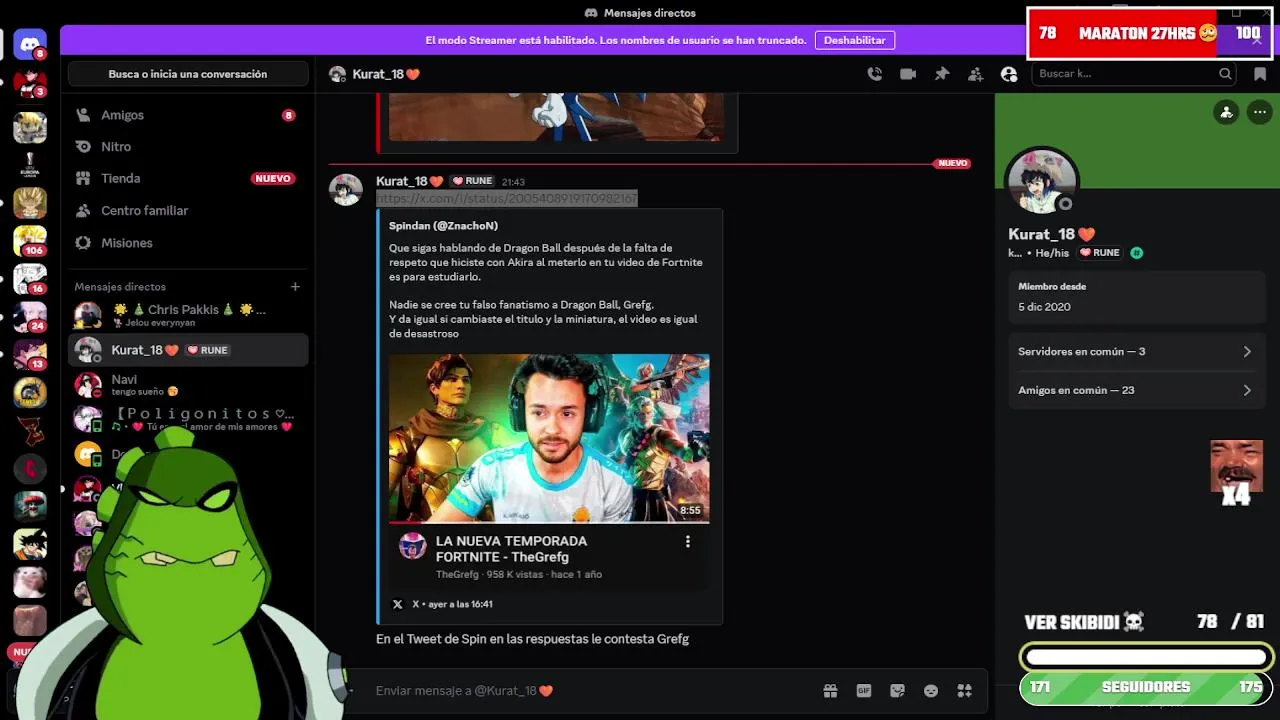Click the Mensajes directos header
This screenshot has width=1280, height=720.
point(120,287)
